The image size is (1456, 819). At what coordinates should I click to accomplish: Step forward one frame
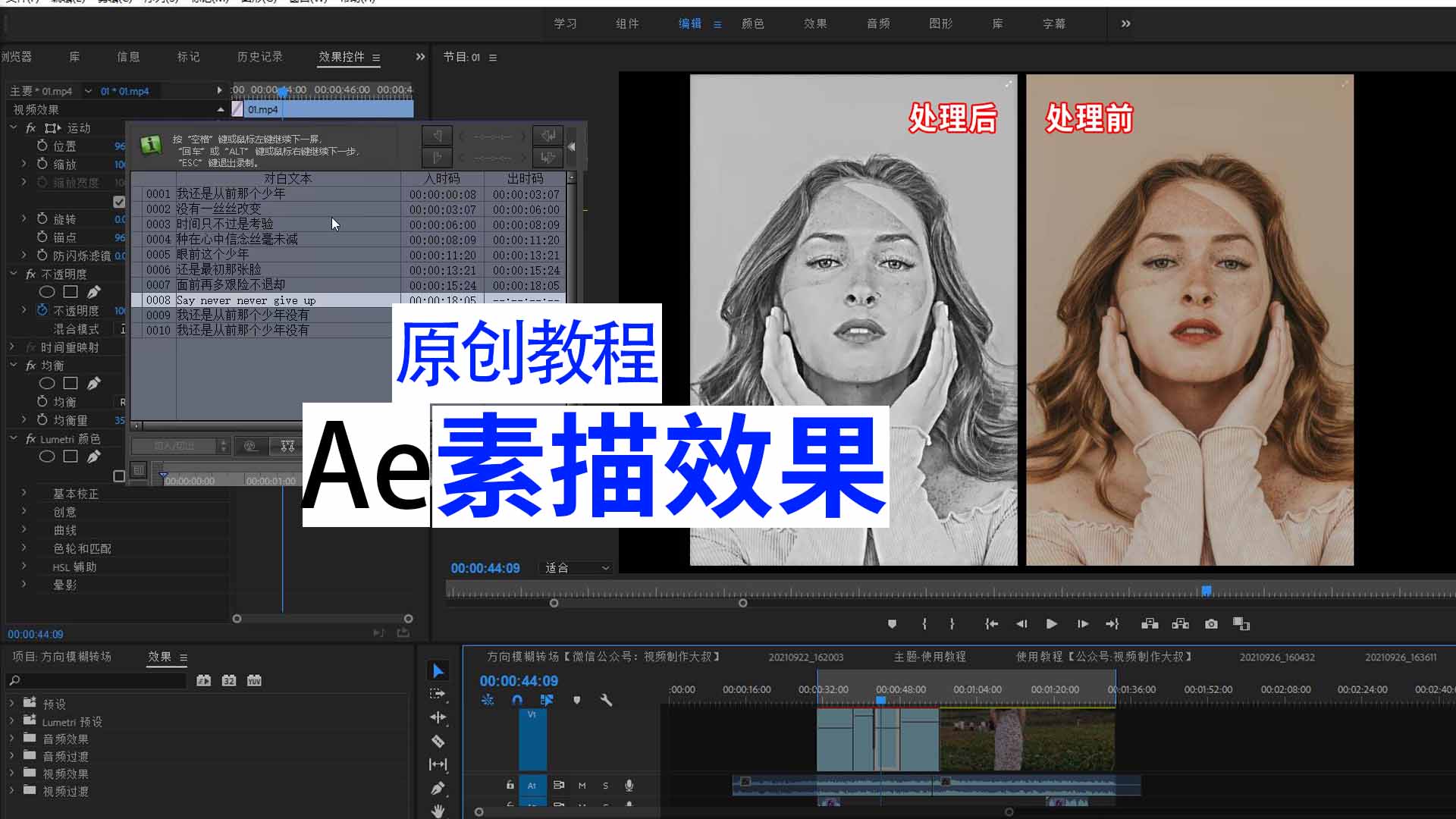[1083, 624]
